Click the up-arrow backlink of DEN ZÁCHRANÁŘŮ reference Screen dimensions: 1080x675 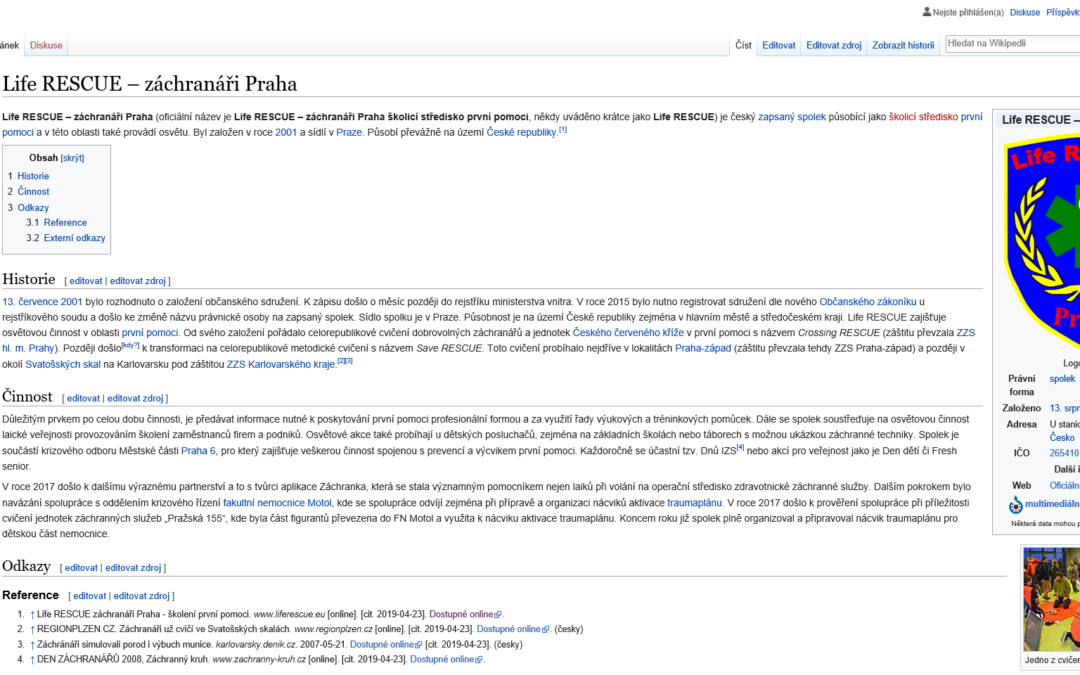[32, 660]
